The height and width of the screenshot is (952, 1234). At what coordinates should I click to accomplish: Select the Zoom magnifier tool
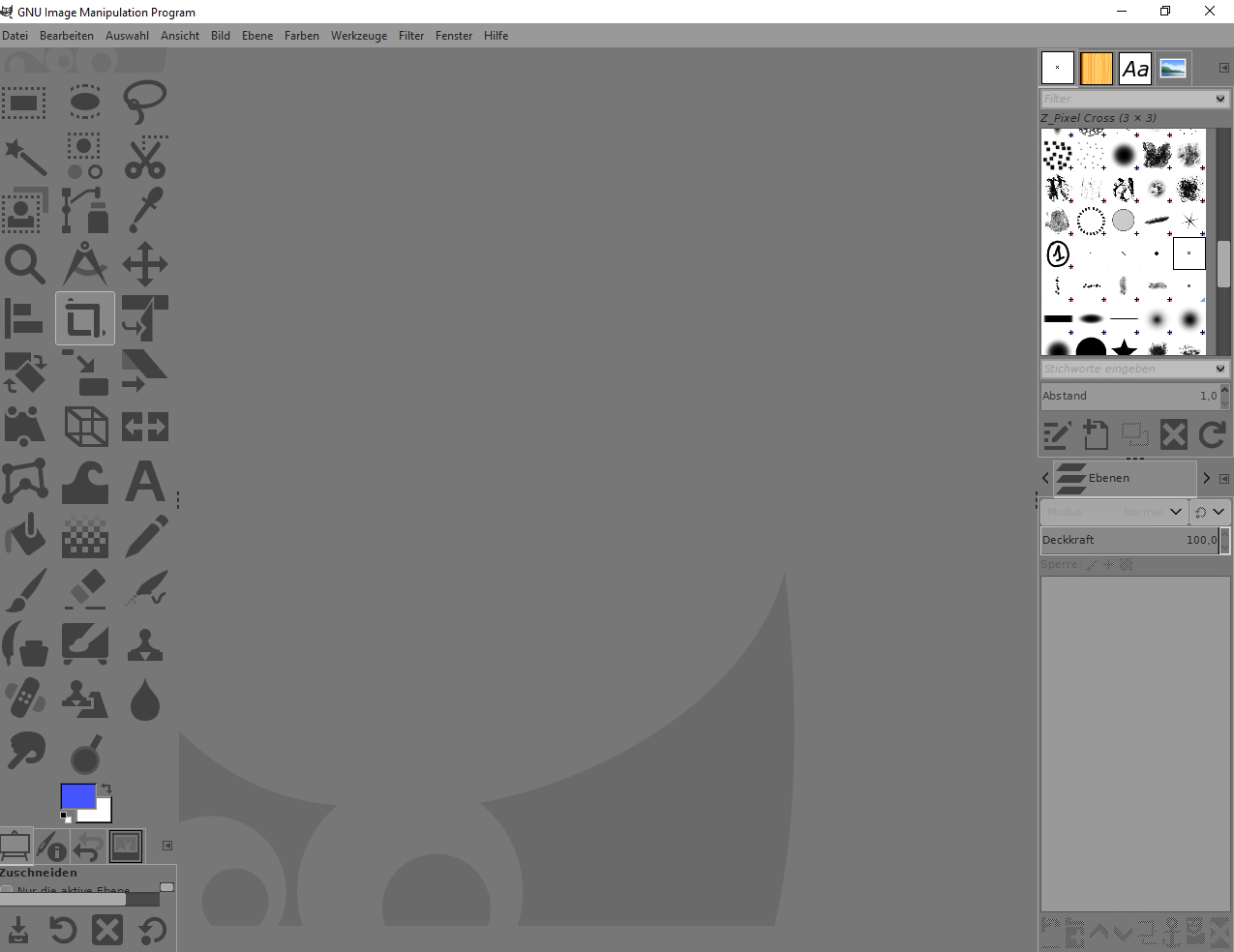pos(24,264)
